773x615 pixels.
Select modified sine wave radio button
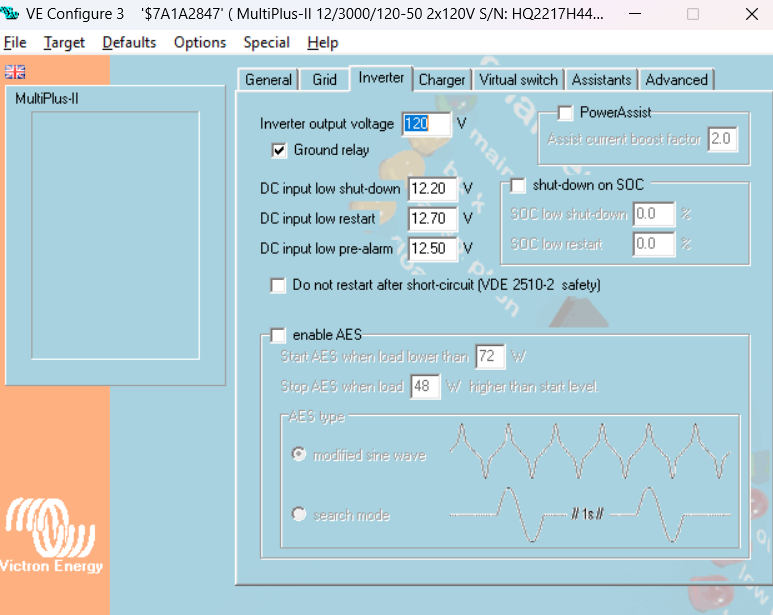(299, 454)
